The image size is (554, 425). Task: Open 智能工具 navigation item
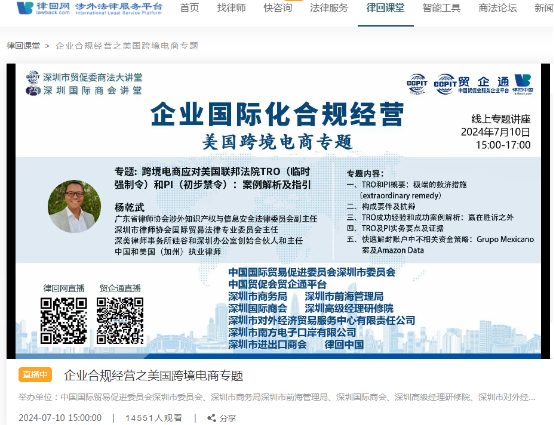click(442, 7)
